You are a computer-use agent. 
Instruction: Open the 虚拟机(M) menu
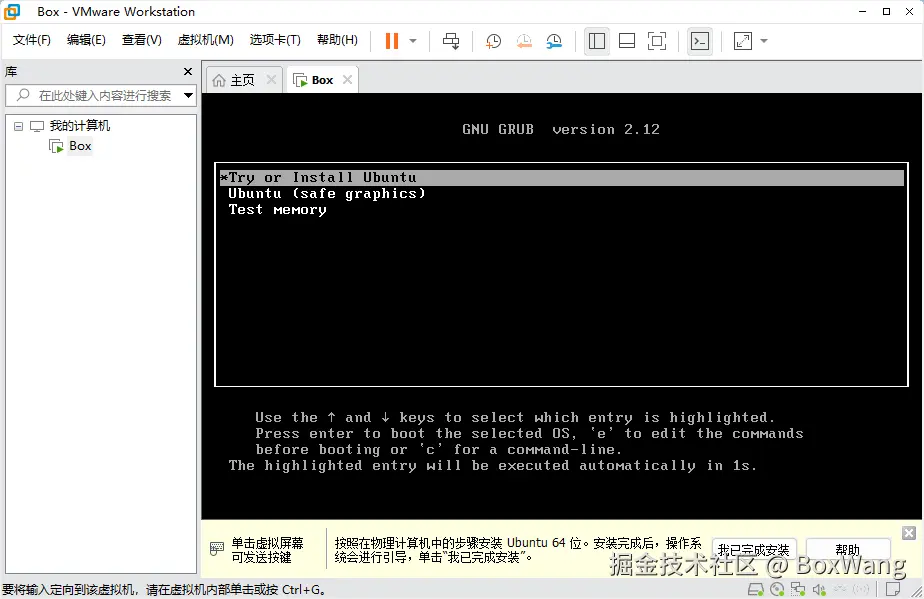click(205, 40)
